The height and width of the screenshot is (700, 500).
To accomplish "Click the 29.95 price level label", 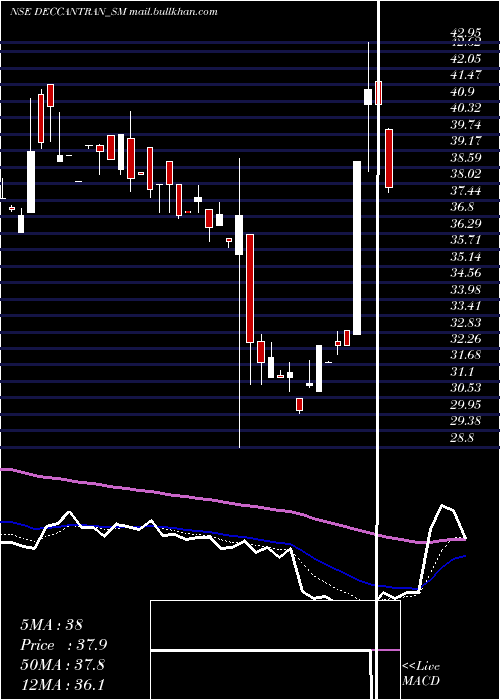I will (466, 404).
